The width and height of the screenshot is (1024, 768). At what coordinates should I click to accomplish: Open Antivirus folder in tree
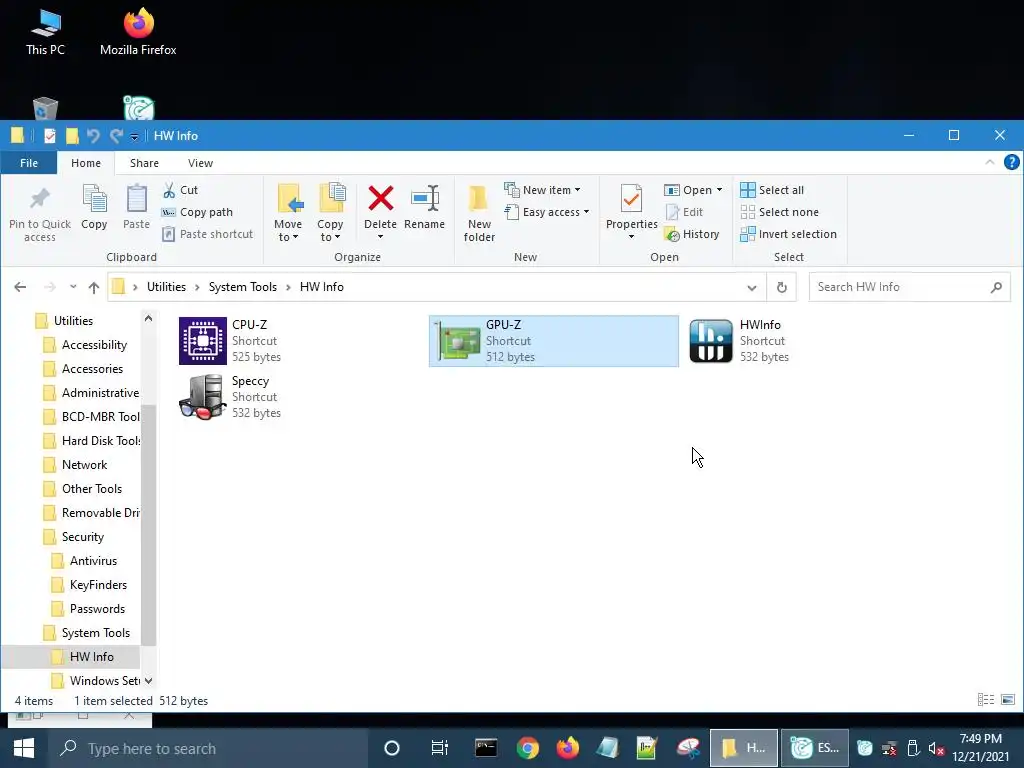[93, 561]
